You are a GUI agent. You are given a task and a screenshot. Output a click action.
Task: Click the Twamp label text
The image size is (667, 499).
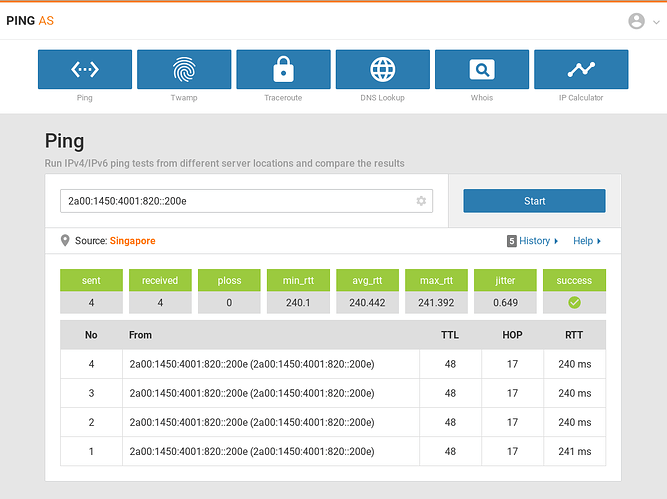[x=184, y=98]
